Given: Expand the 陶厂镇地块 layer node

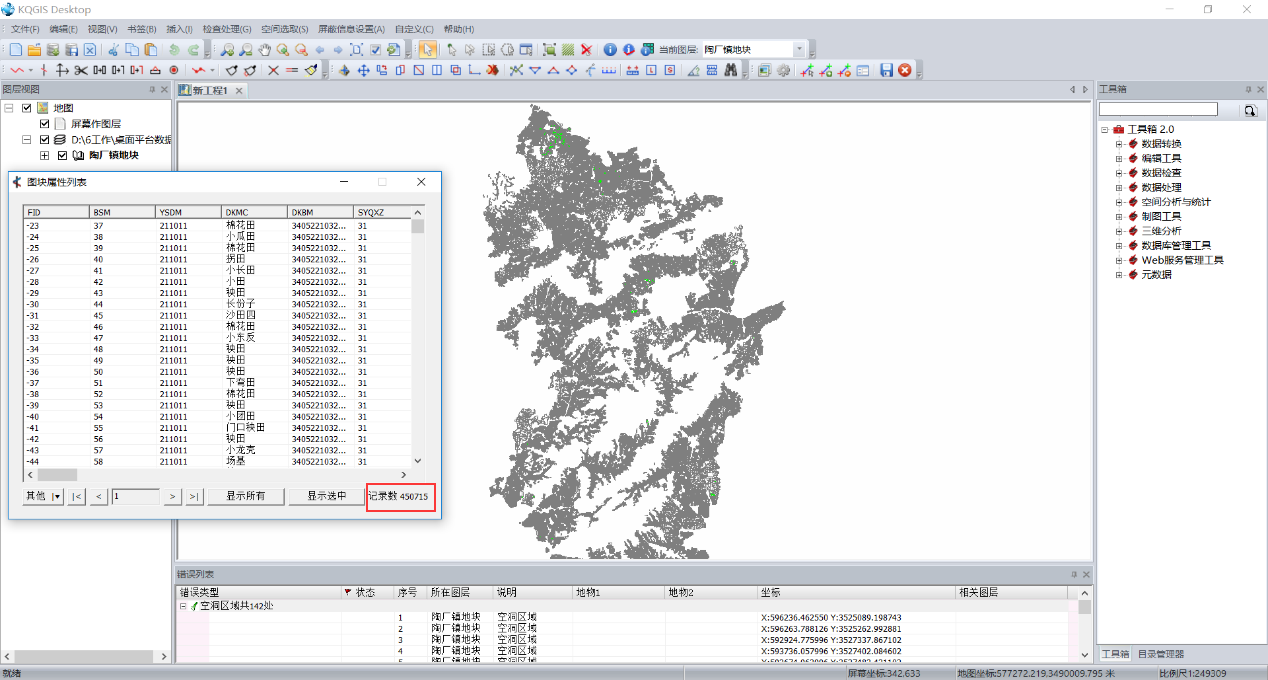Looking at the screenshot, I should (x=44, y=156).
